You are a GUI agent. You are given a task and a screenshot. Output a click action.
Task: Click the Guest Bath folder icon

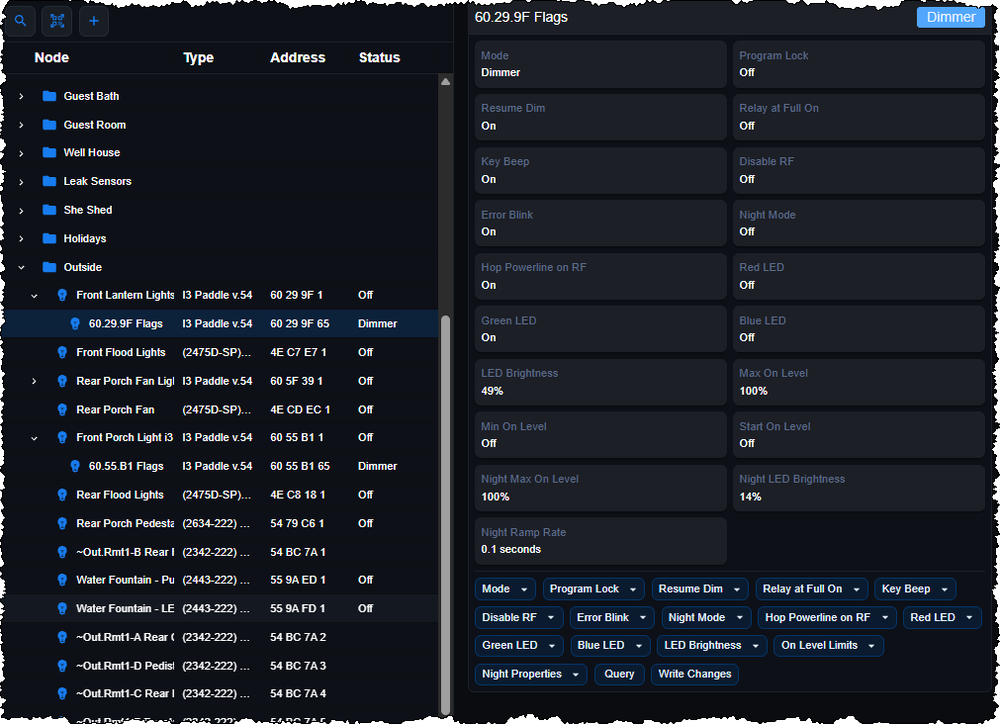coord(49,96)
